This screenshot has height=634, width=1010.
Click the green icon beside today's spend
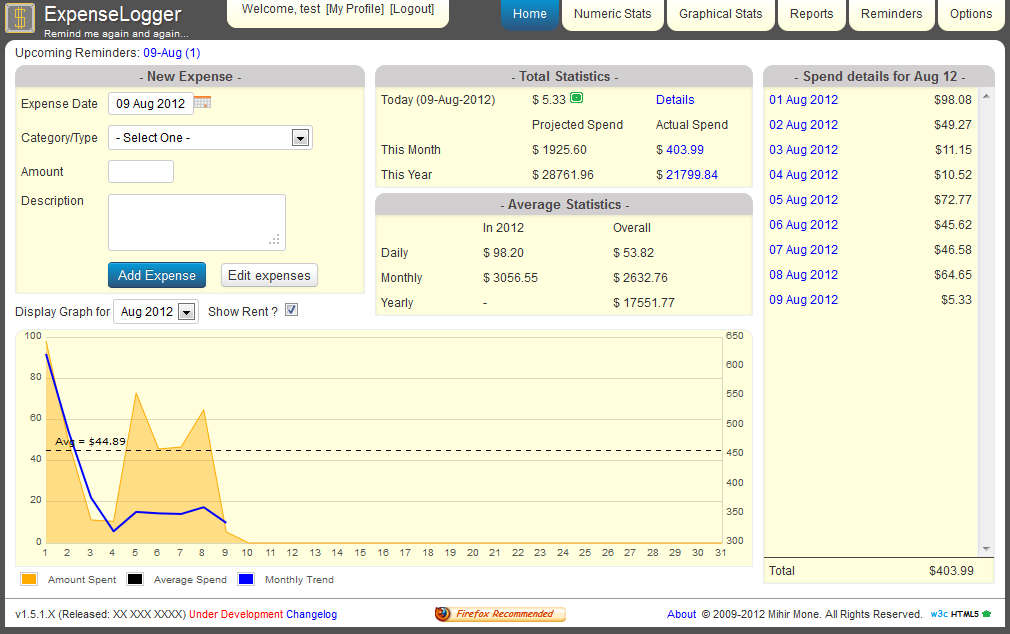click(x=577, y=98)
